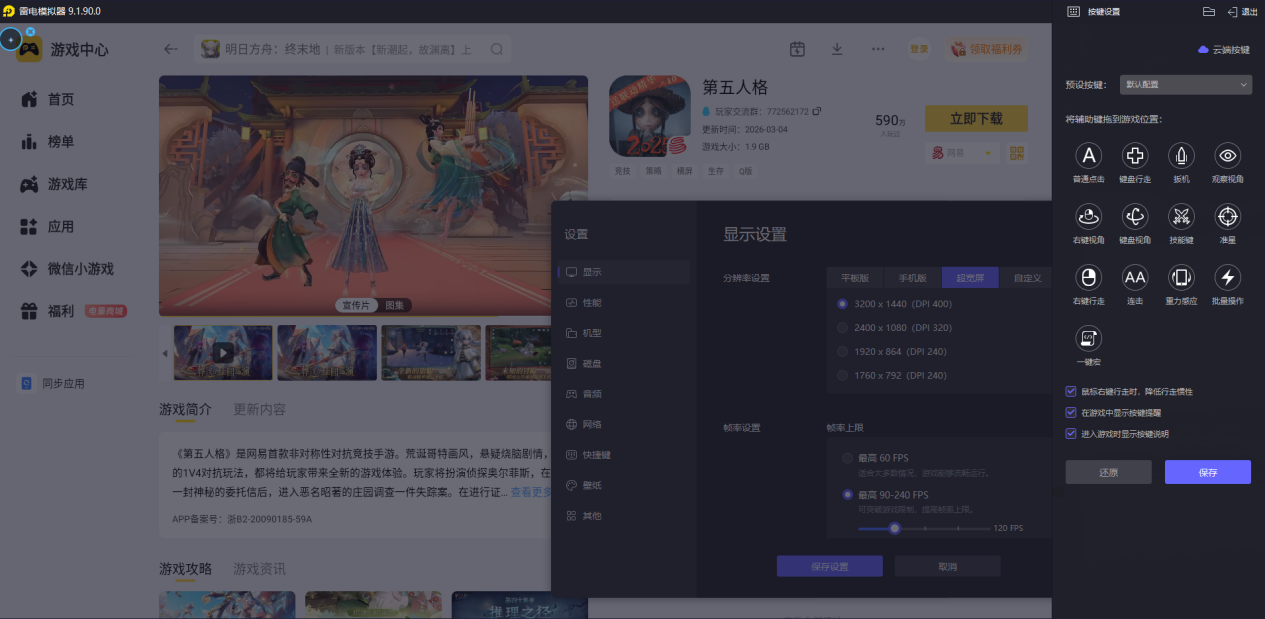1265x619 pixels.
Task: Select the 键盘视角 key icon
Action: 1135,216
